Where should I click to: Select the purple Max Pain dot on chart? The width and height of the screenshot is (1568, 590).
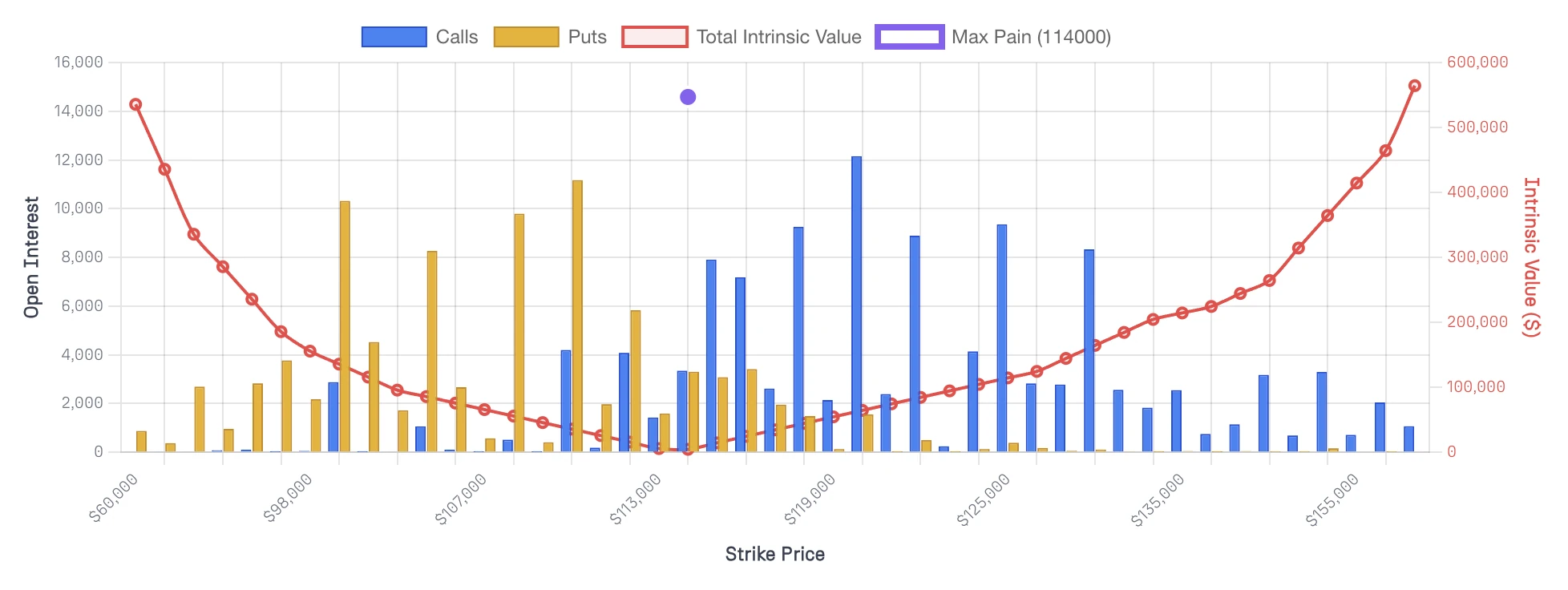(688, 97)
